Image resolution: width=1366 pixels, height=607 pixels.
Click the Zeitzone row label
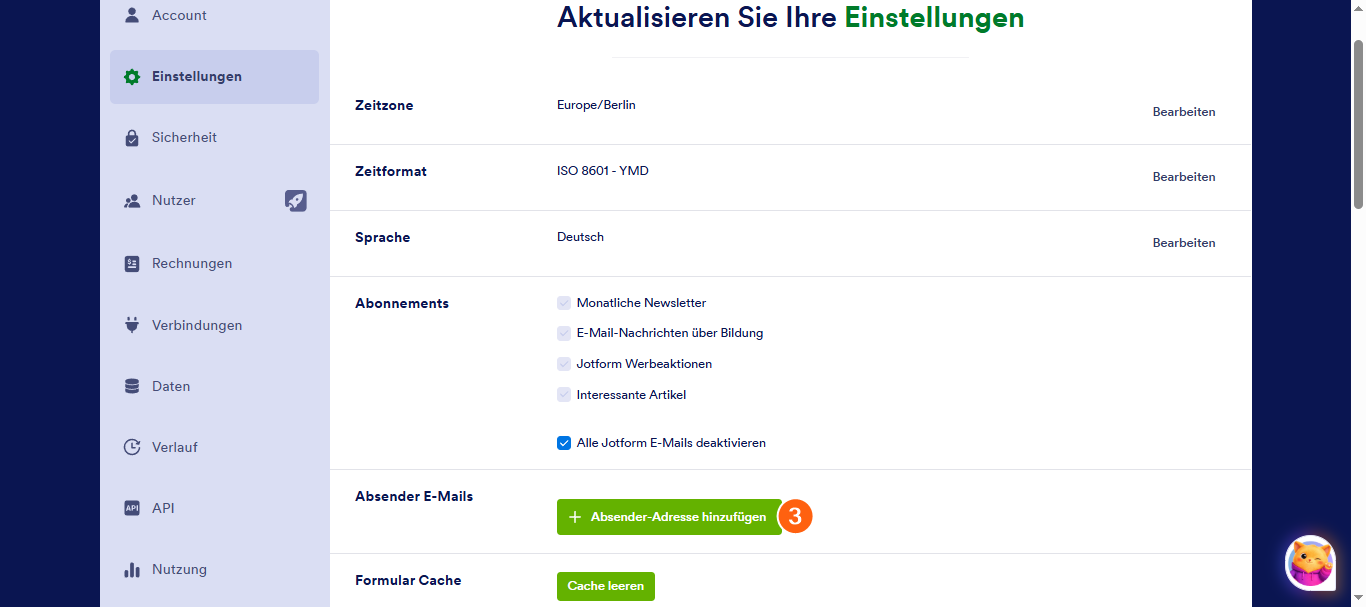384,106
